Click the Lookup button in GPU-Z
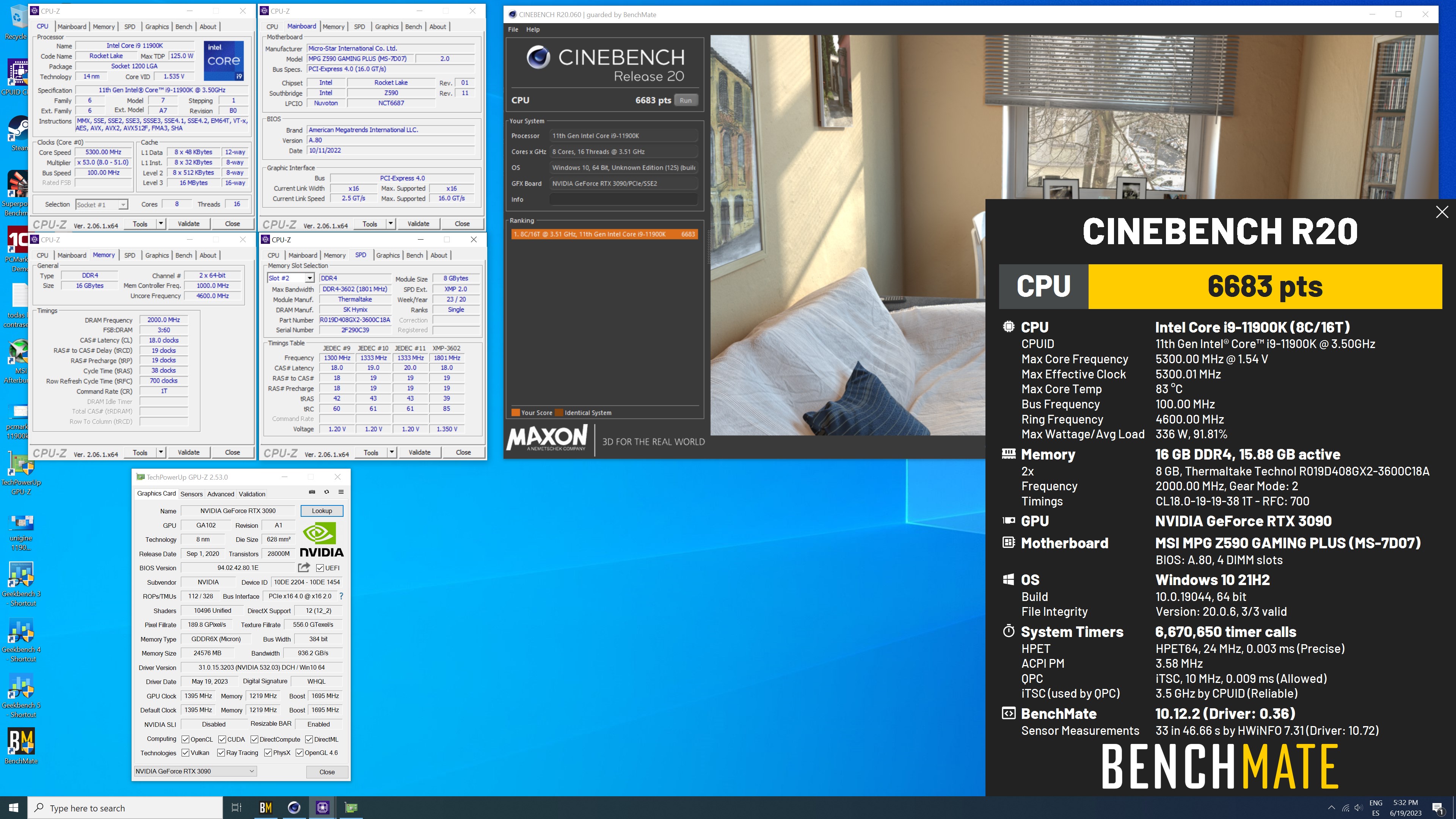The width and height of the screenshot is (1456, 819). click(322, 510)
